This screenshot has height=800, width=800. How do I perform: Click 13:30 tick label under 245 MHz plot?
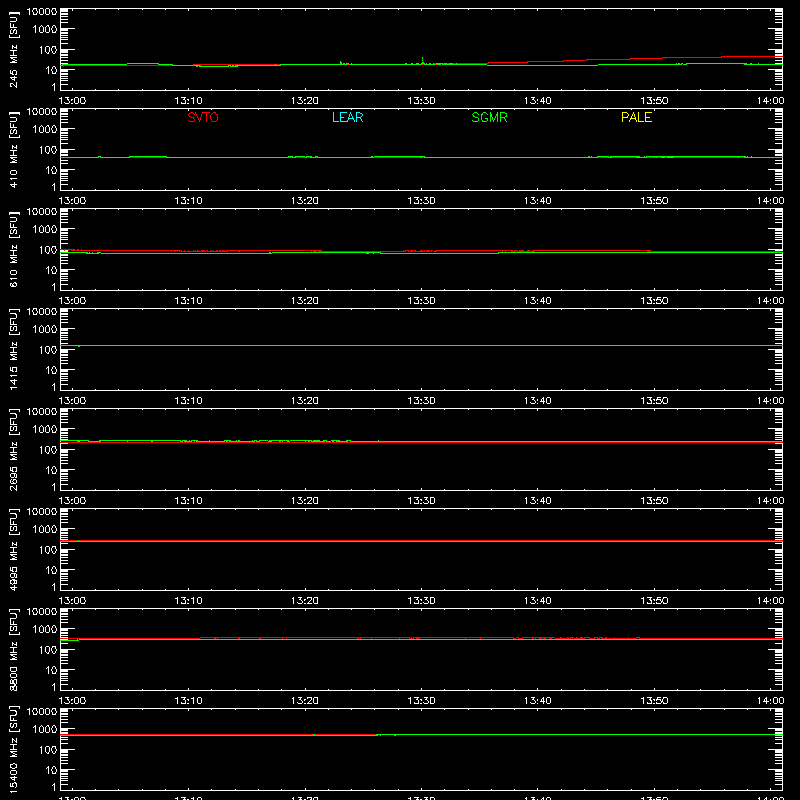coord(421,101)
